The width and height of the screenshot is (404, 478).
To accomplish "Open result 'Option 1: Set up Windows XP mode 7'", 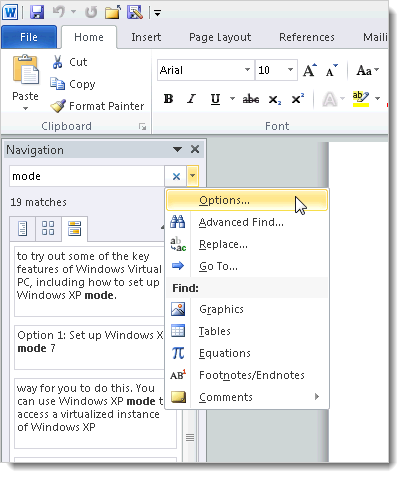I will coord(89,347).
